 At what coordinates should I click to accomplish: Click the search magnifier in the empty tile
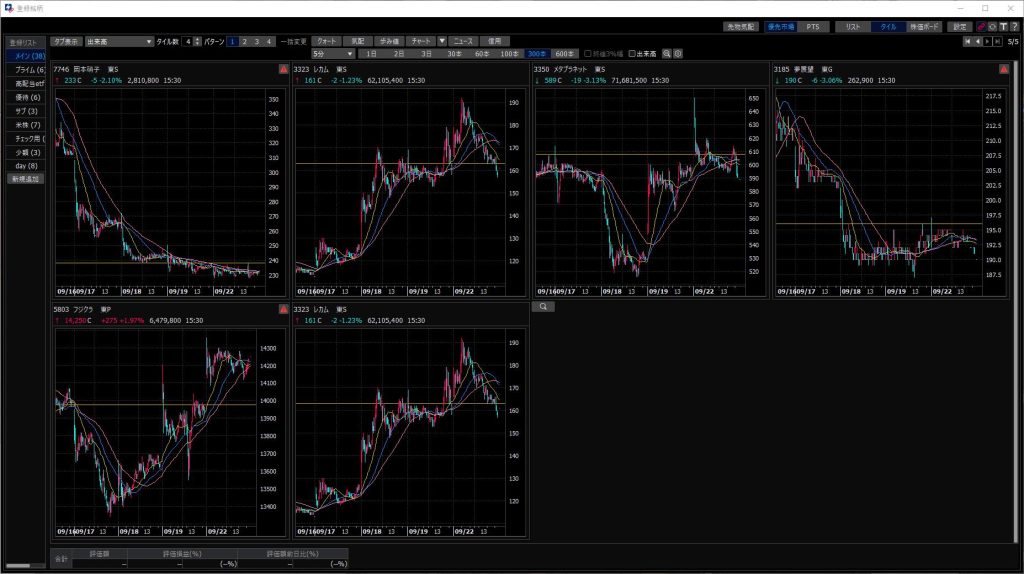[543, 308]
